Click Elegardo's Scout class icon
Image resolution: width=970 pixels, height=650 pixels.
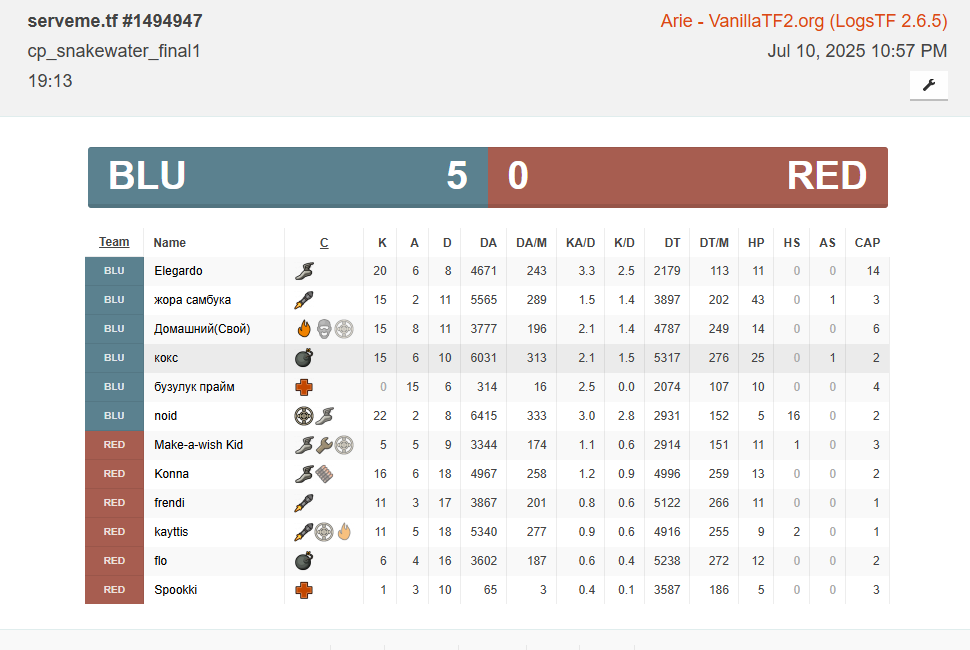tap(305, 271)
